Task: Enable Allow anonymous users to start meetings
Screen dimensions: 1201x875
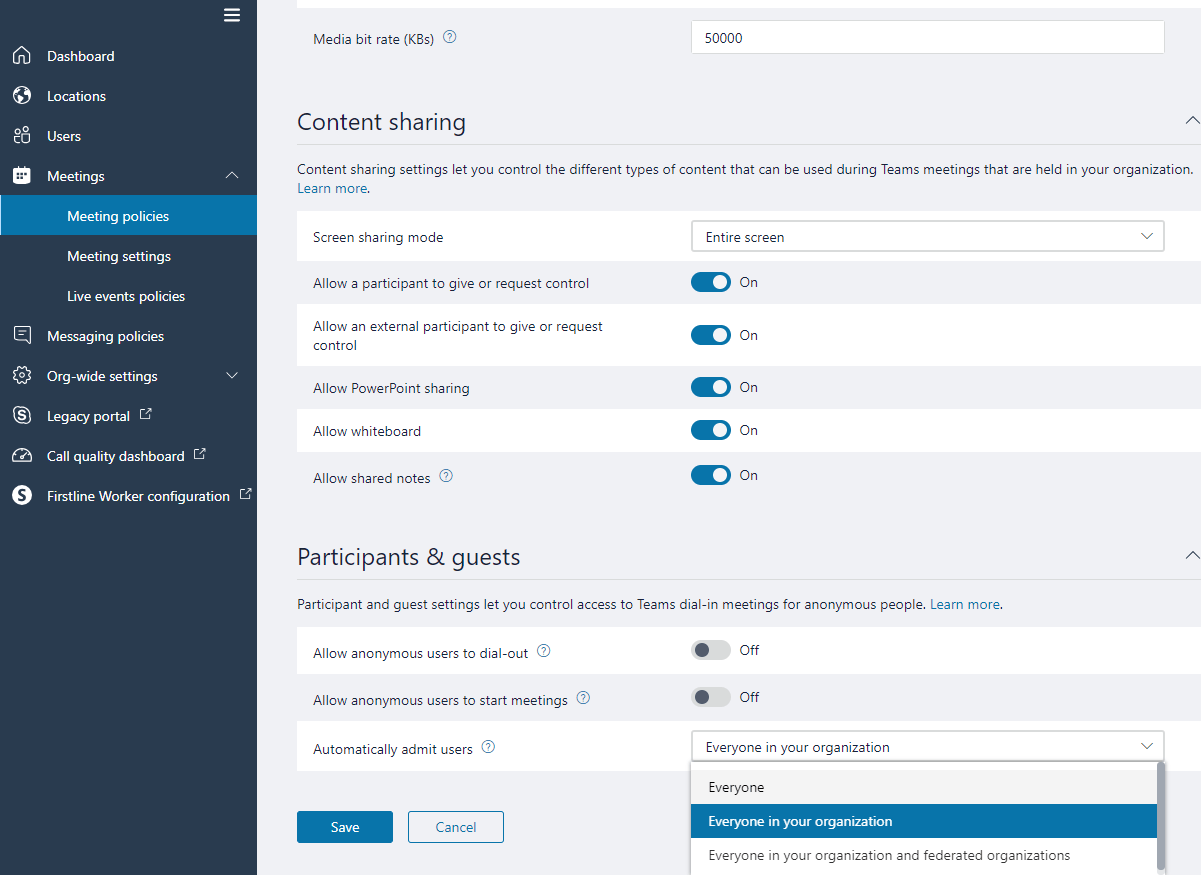Action: coord(711,697)
